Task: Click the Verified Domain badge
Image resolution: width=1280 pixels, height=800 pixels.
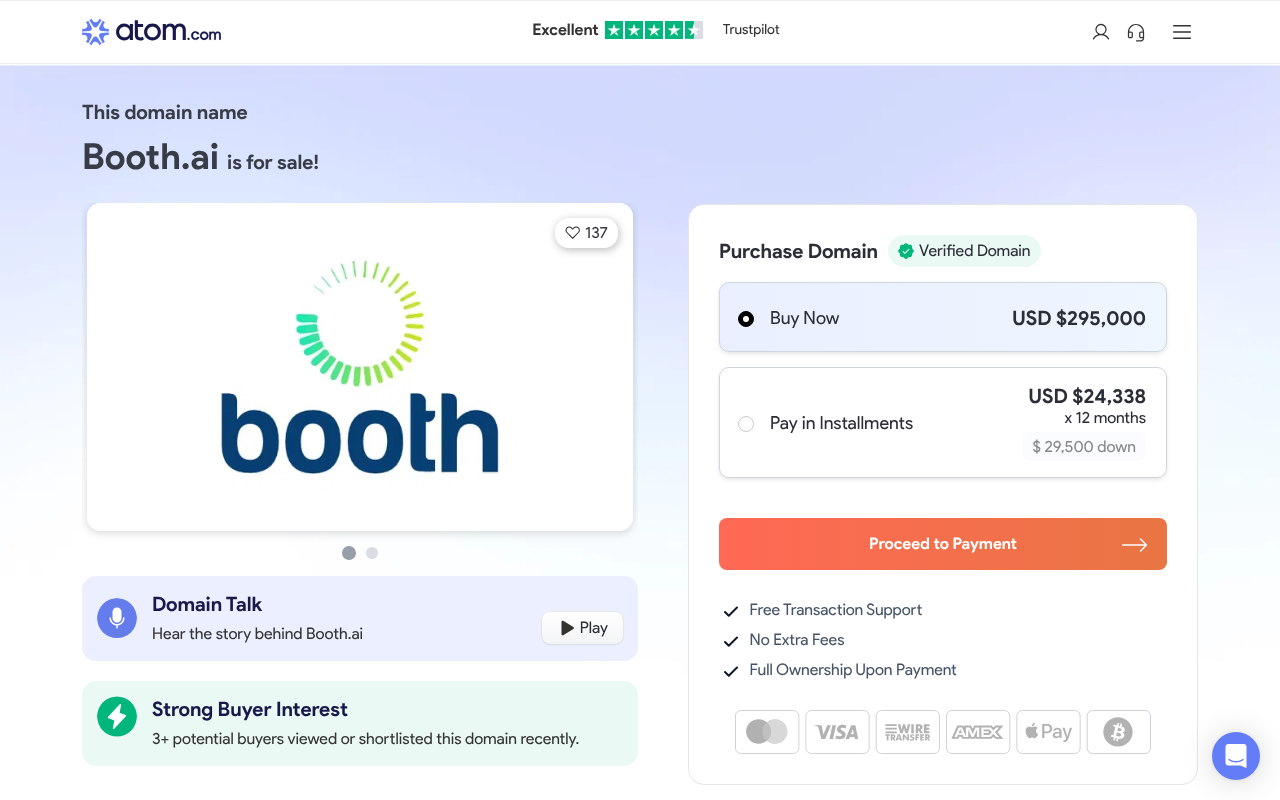Action: pos(964,251)
